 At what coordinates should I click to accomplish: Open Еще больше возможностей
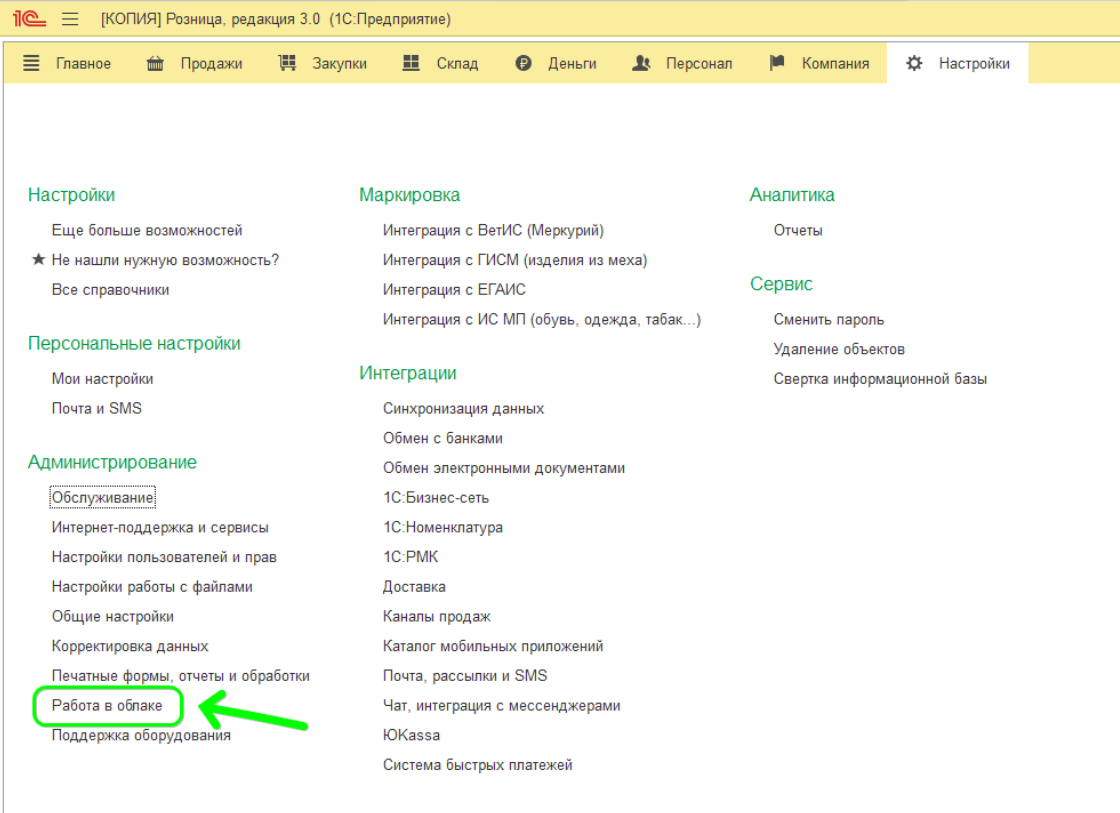click(x=147, y=230)
